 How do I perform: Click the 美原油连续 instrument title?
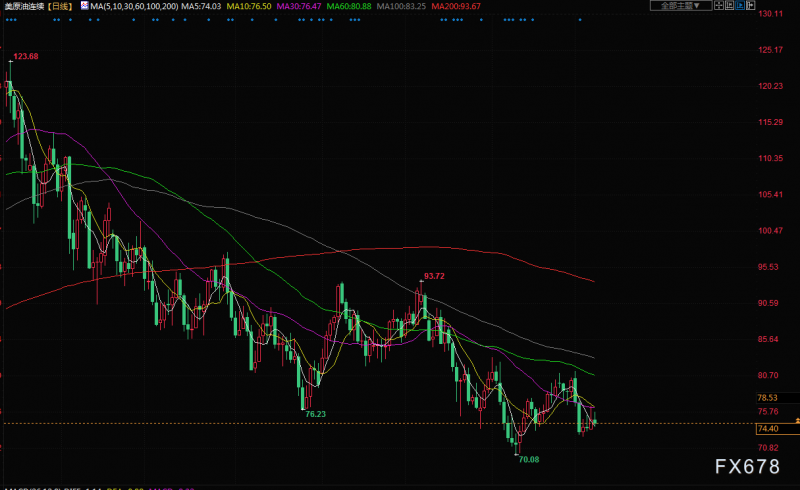tap(24, 6)
